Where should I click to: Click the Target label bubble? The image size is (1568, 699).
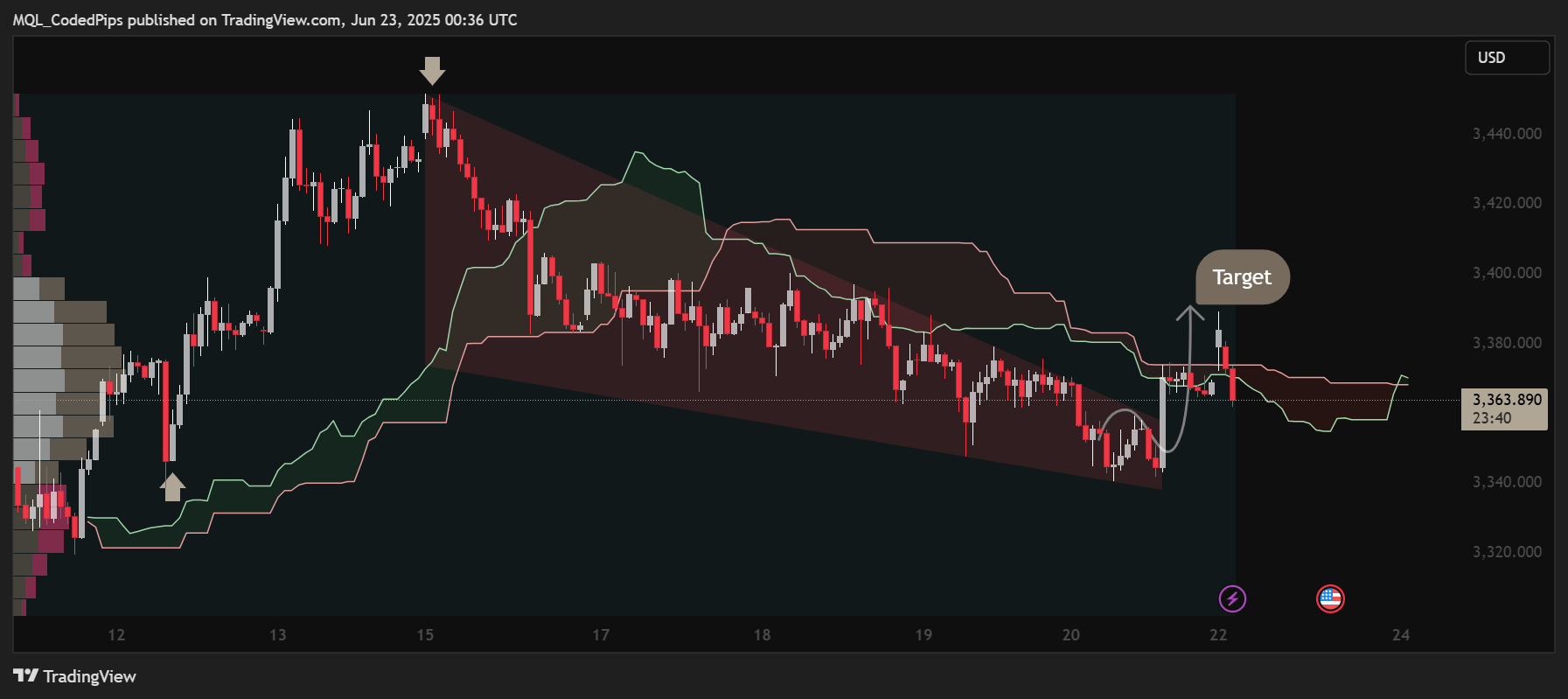(x=1243, y=277)
